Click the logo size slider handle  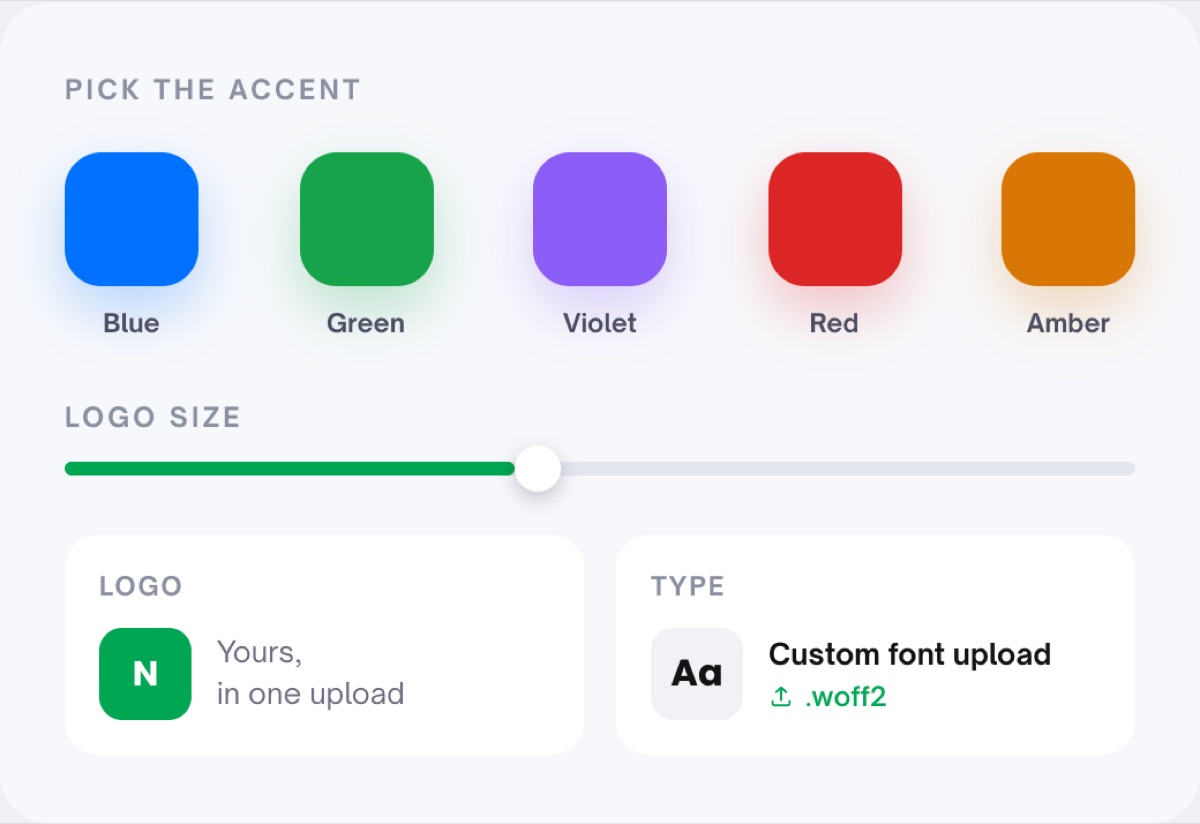pyautogui.click(x=538, y=468)
